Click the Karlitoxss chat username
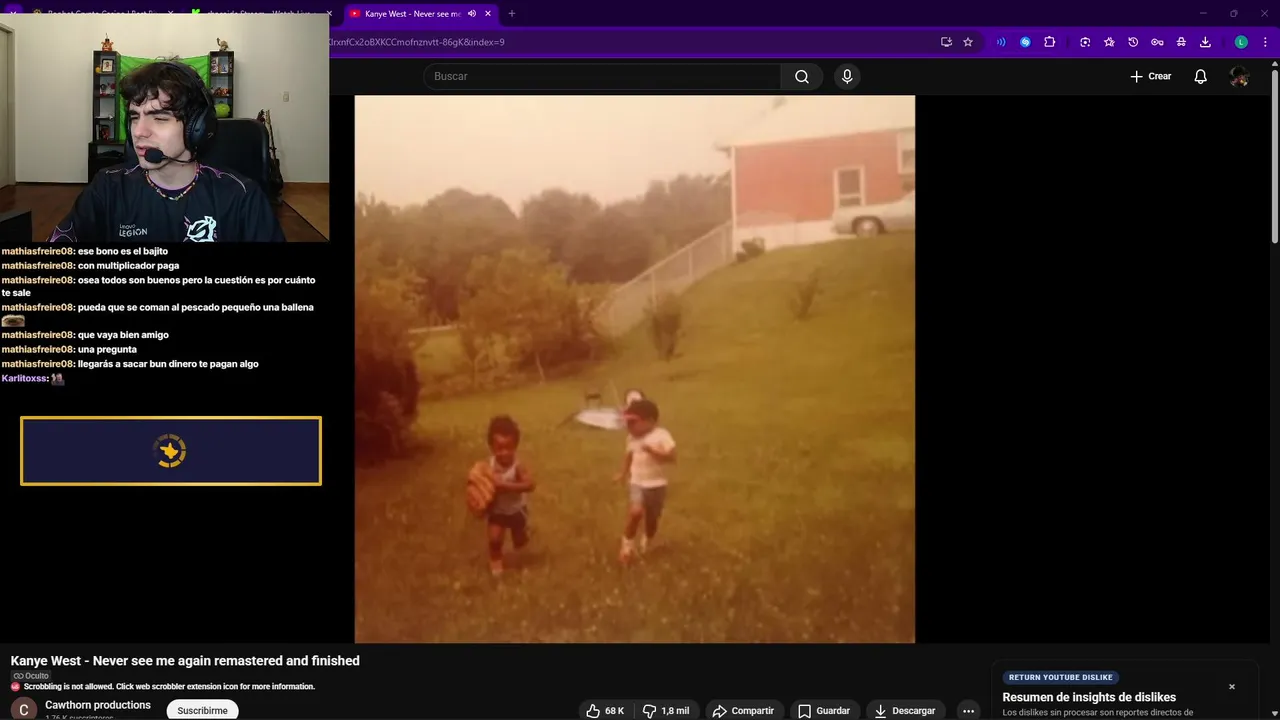Viewport: 1280px width, 720px height. tap(25, 379)
